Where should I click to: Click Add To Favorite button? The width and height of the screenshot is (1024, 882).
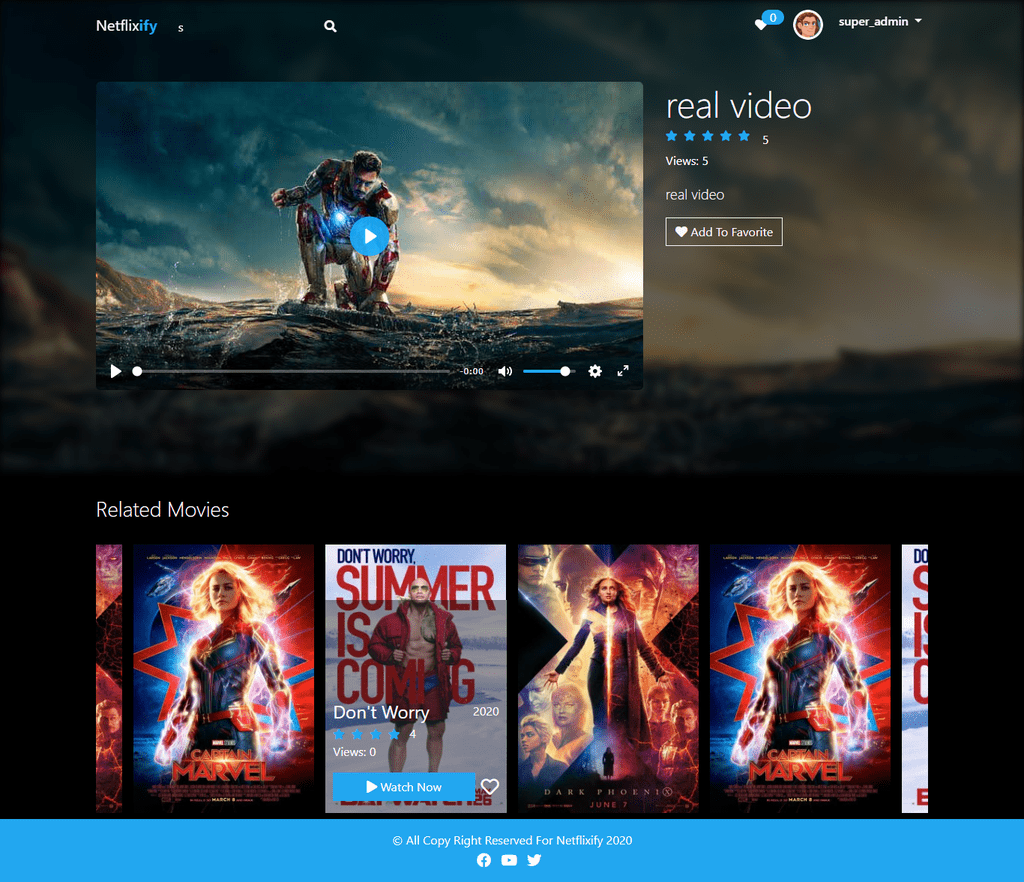click(x=724, y=232)
